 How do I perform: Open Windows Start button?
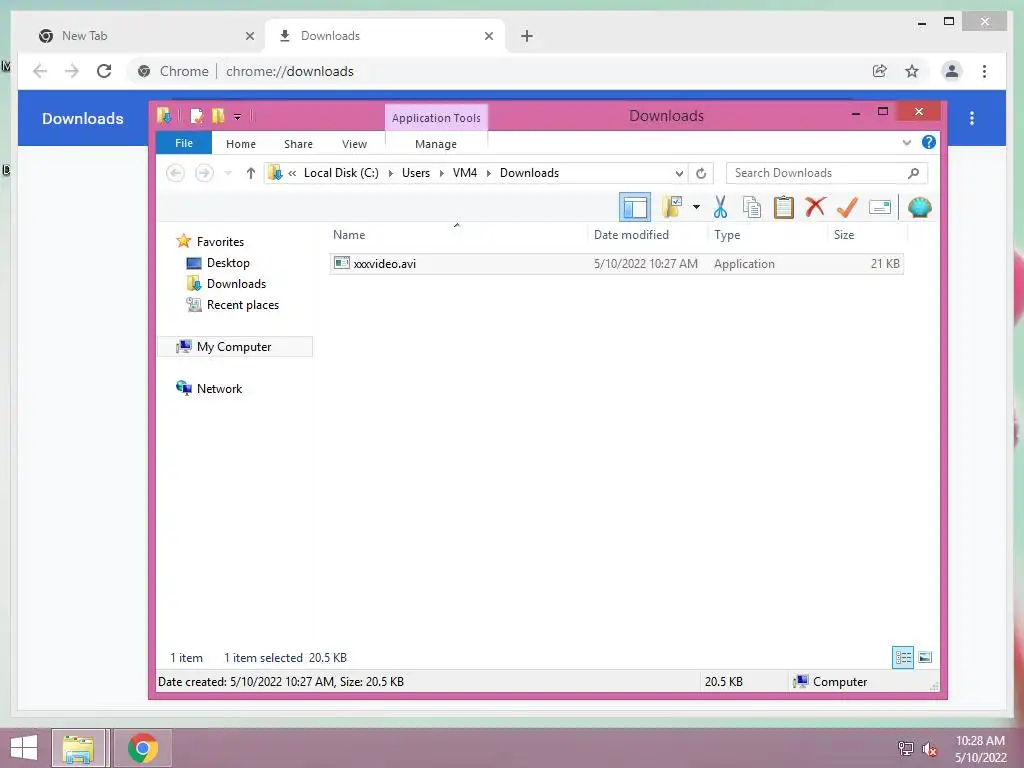coord(24,748)
